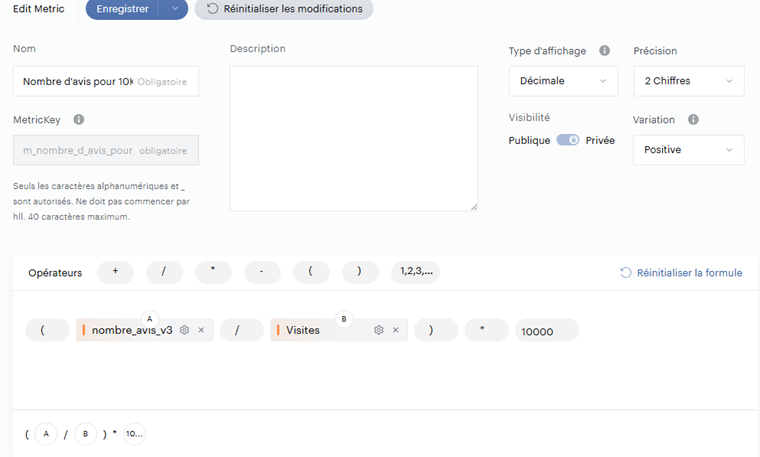The image size is (760, 457).
Task: Click the Enregistrer button
Action: point(122,9)
